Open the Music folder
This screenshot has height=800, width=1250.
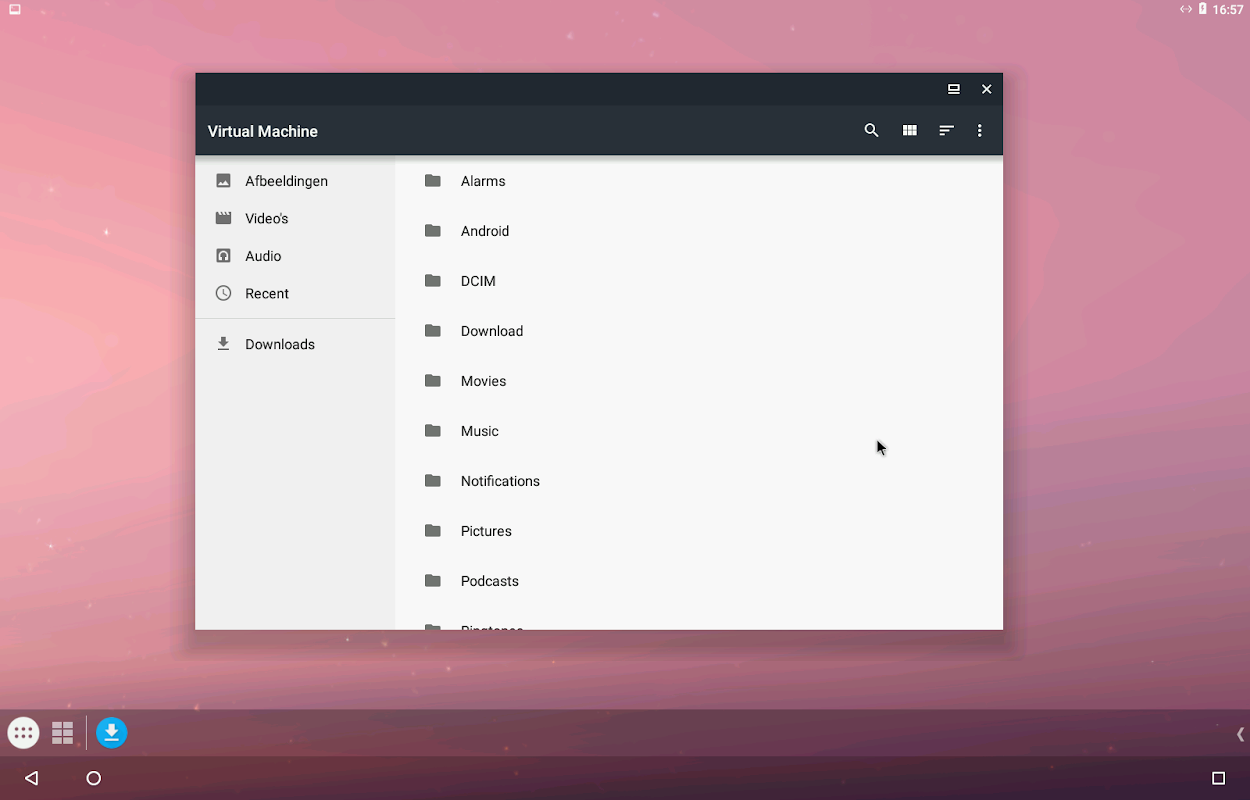coord(479,431)
